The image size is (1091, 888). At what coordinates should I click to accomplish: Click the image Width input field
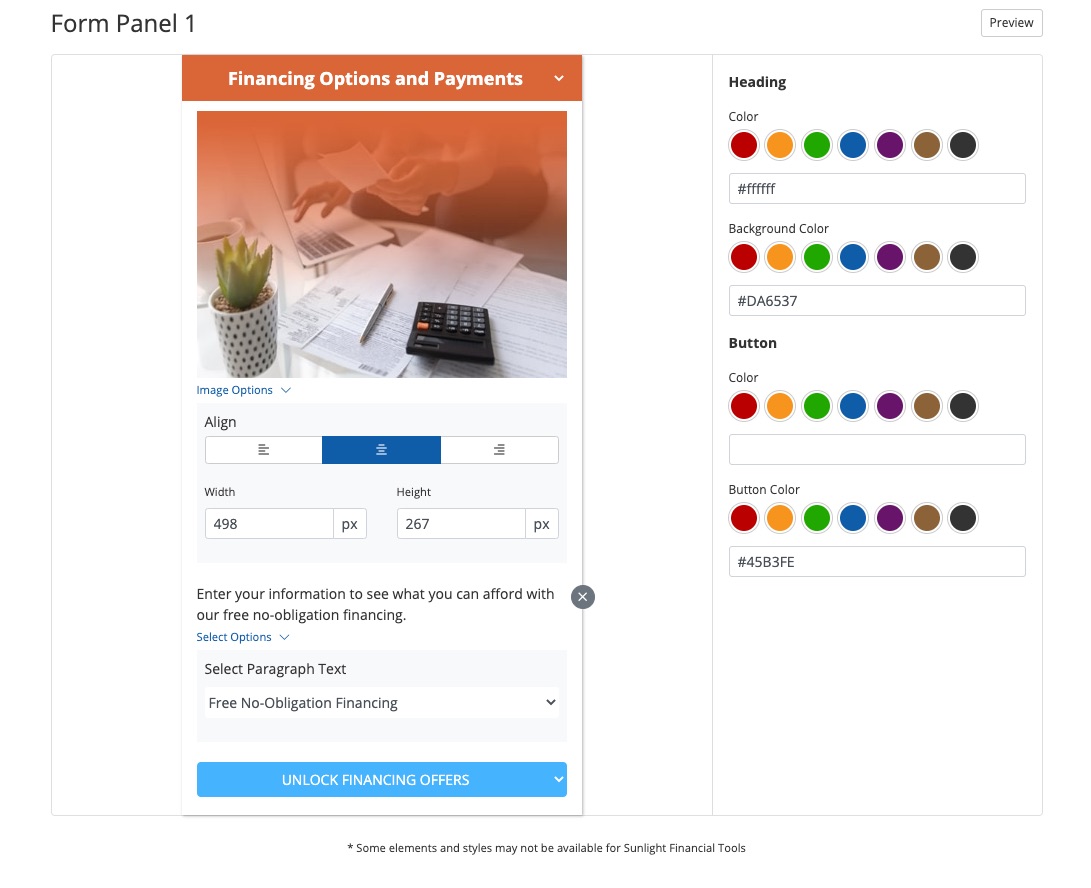point(269,524)
